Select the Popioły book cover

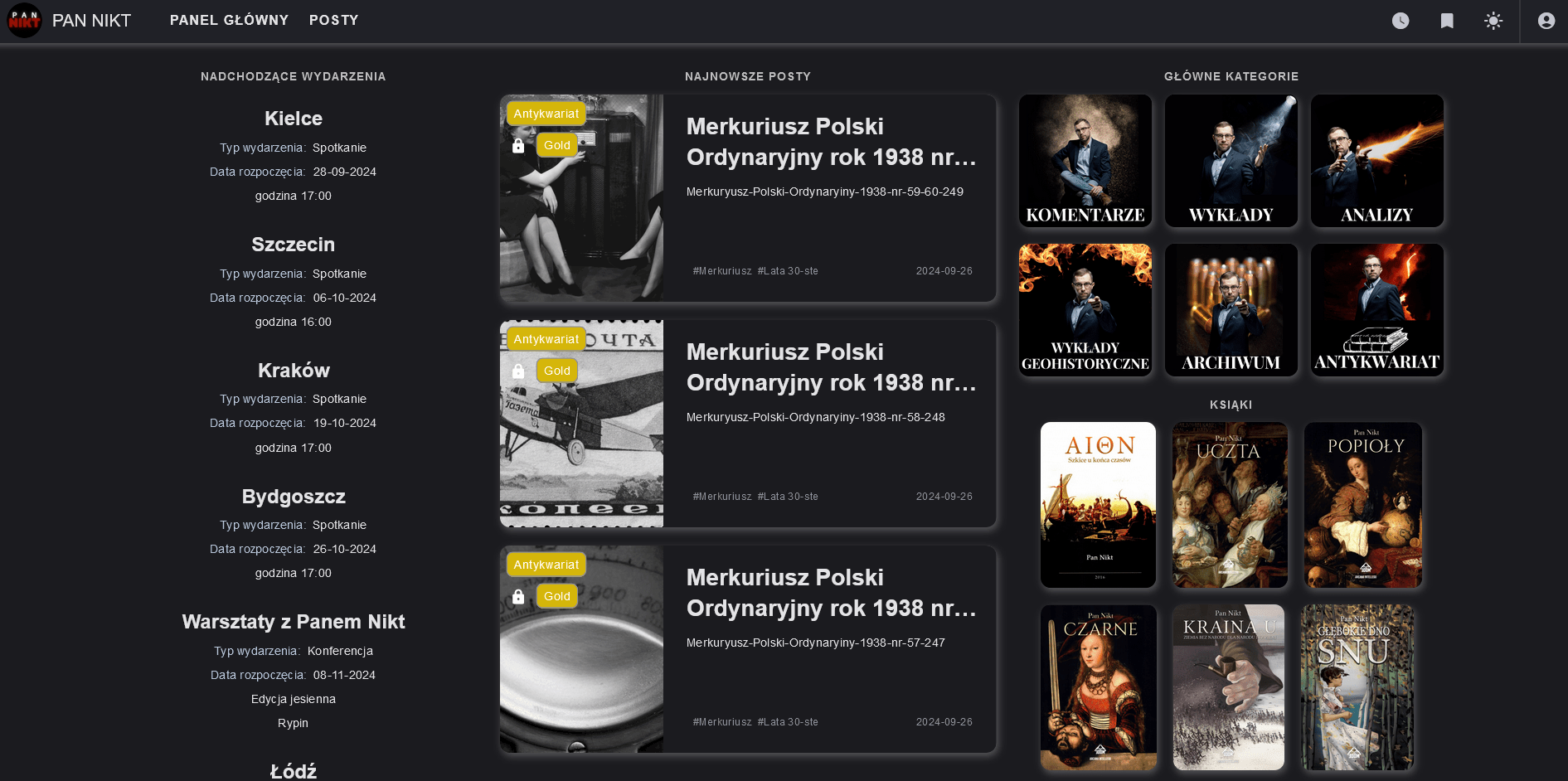[1363, 505]
